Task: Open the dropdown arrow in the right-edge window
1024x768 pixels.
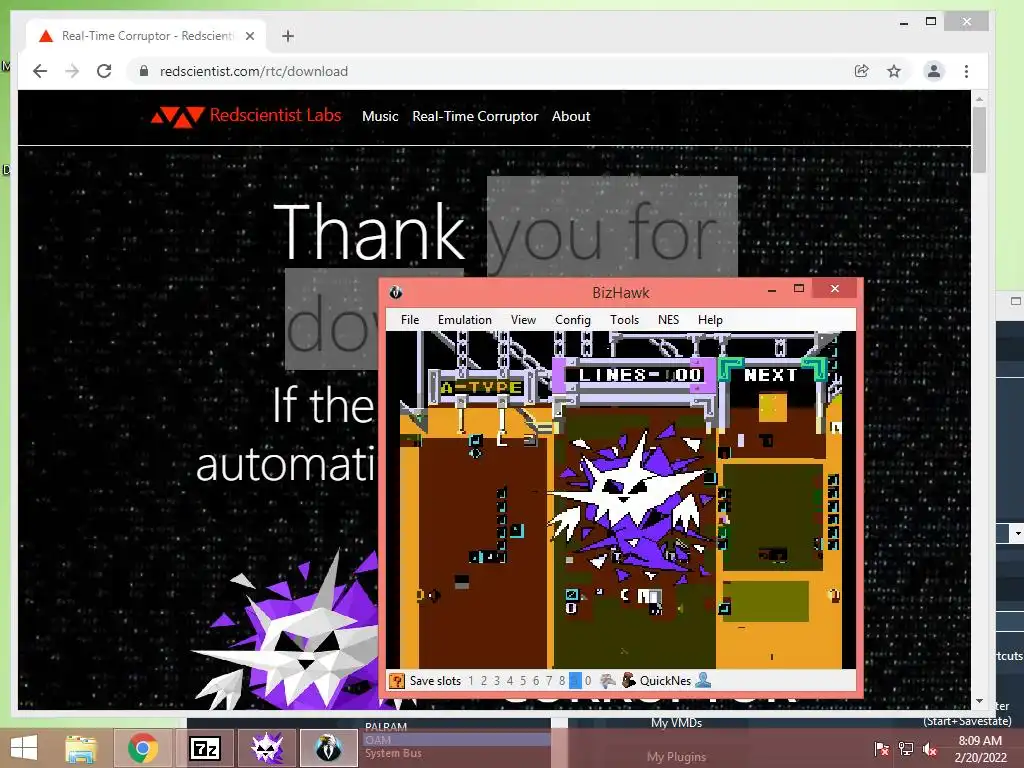Action: pyautogui.click(x=1017, y=533)
